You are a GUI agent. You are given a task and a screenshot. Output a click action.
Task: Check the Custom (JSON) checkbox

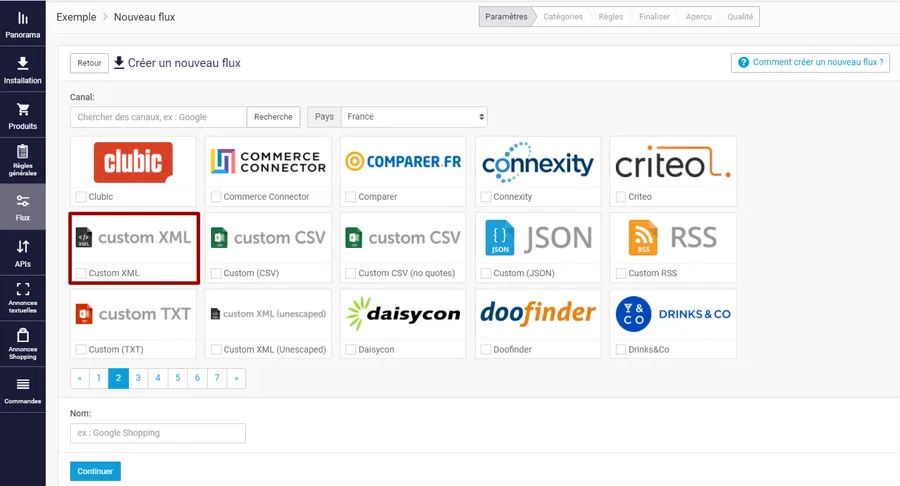click(486, 273)
